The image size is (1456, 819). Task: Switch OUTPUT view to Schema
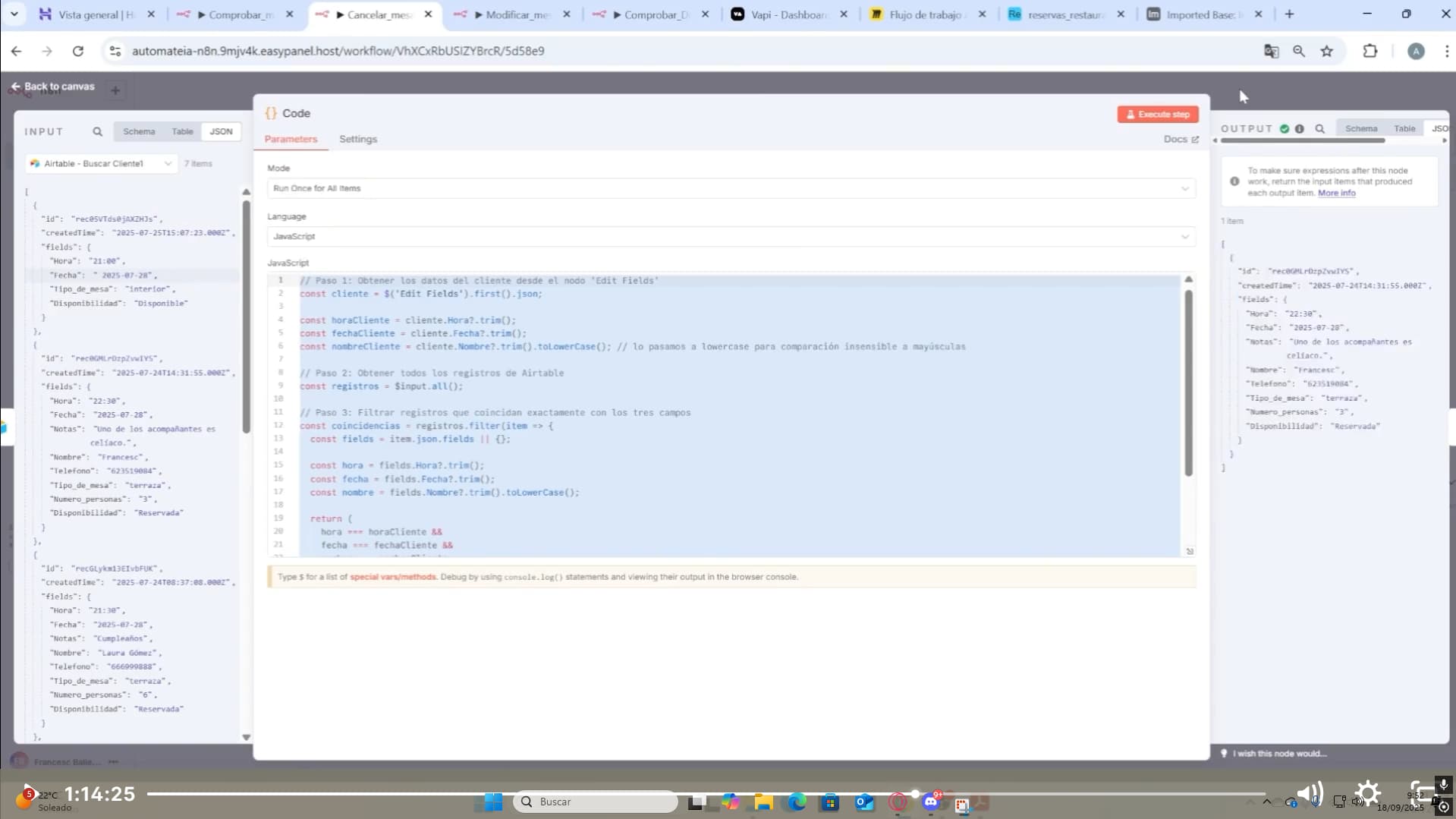coord(1361,128)
